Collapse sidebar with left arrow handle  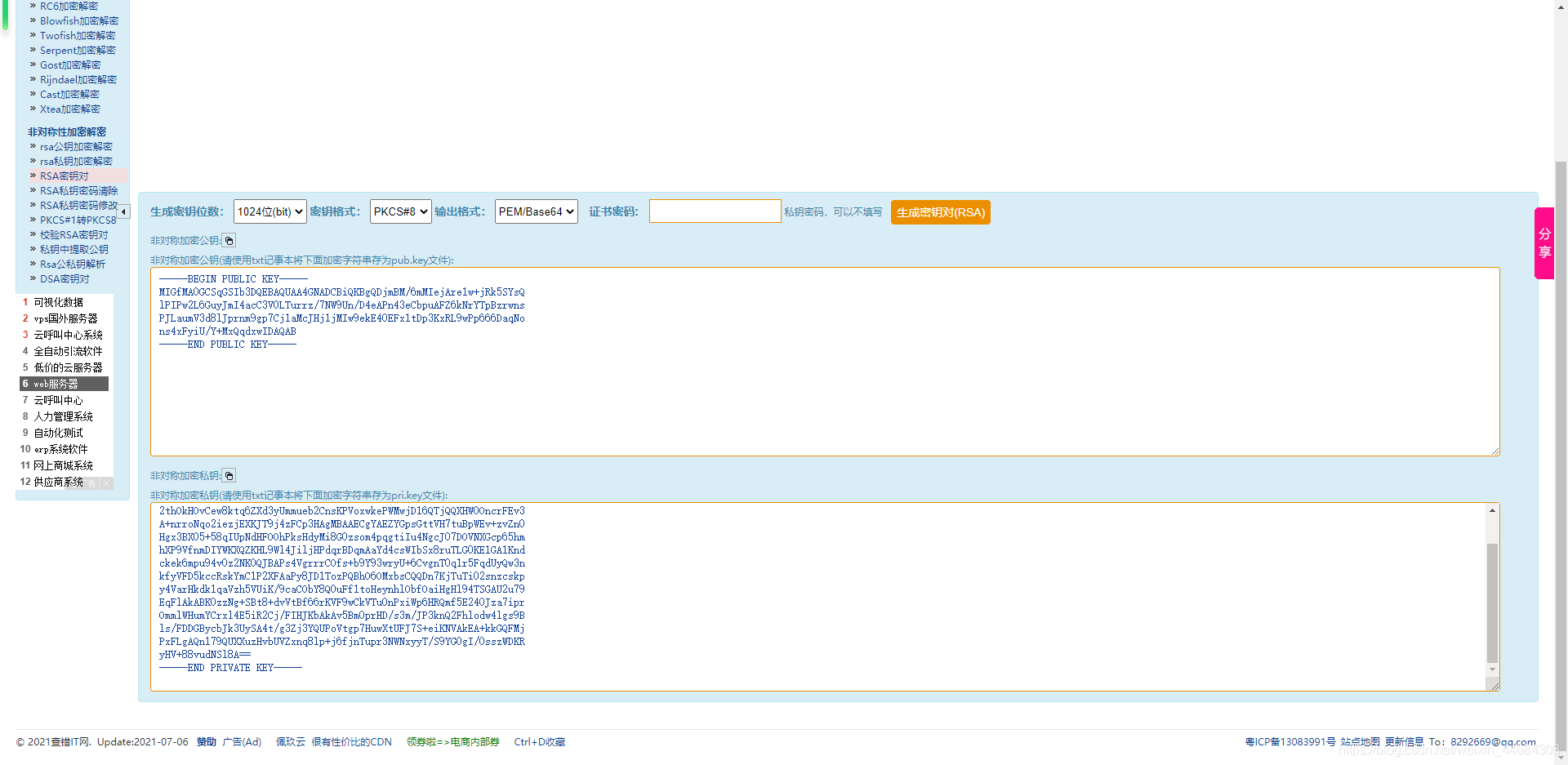click(x=123, y=211)
